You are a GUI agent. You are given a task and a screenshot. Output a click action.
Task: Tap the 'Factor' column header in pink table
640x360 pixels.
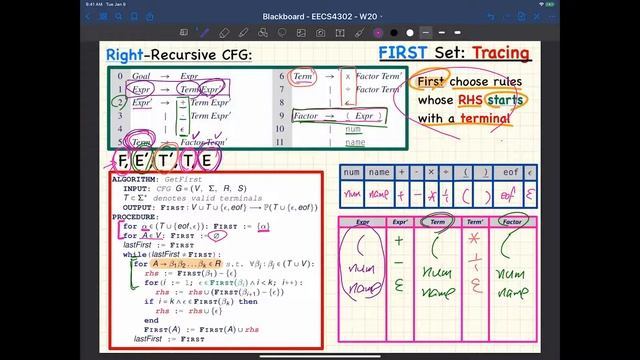pyautogui.click(x=512, y=222)
